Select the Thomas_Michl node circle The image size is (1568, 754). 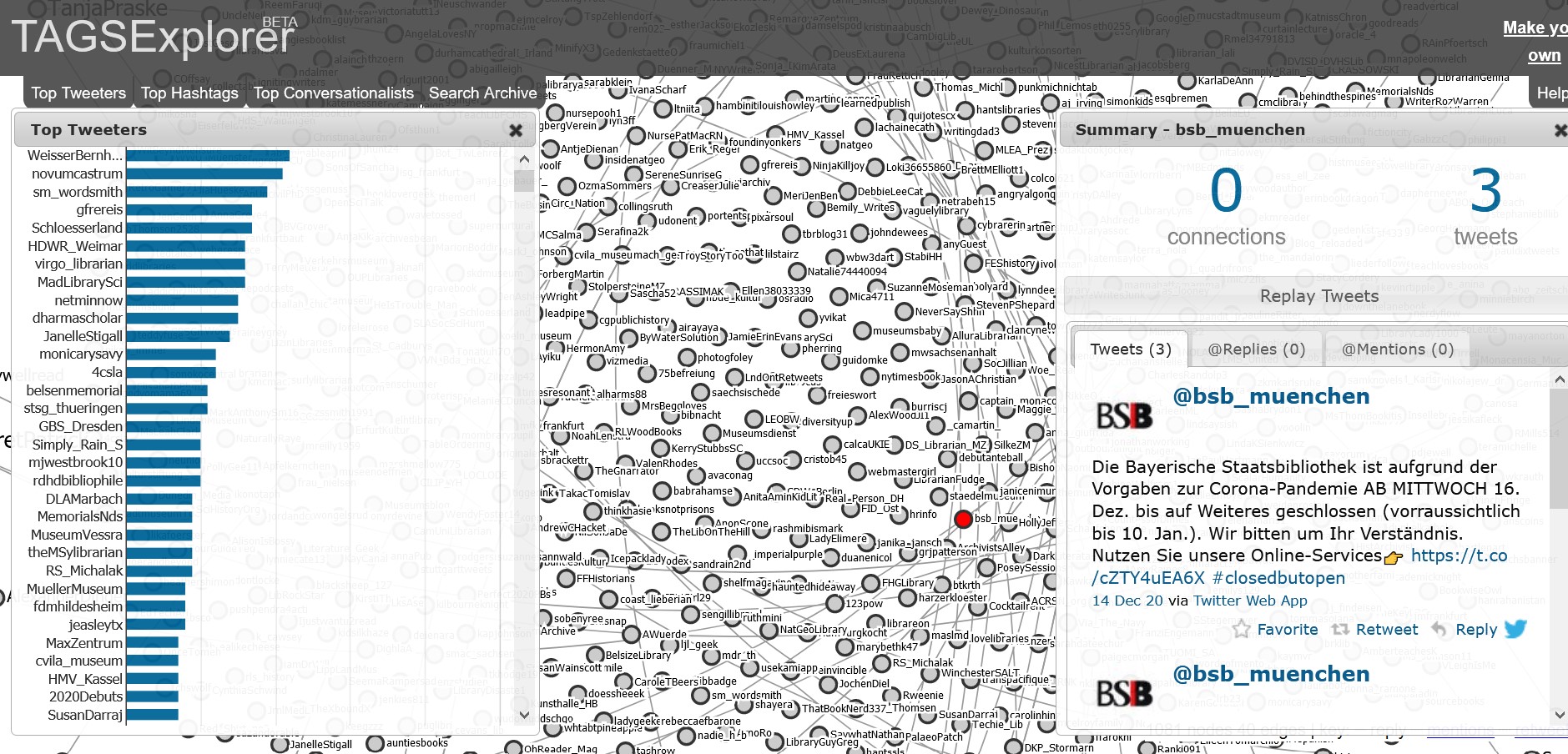[923, 88]
